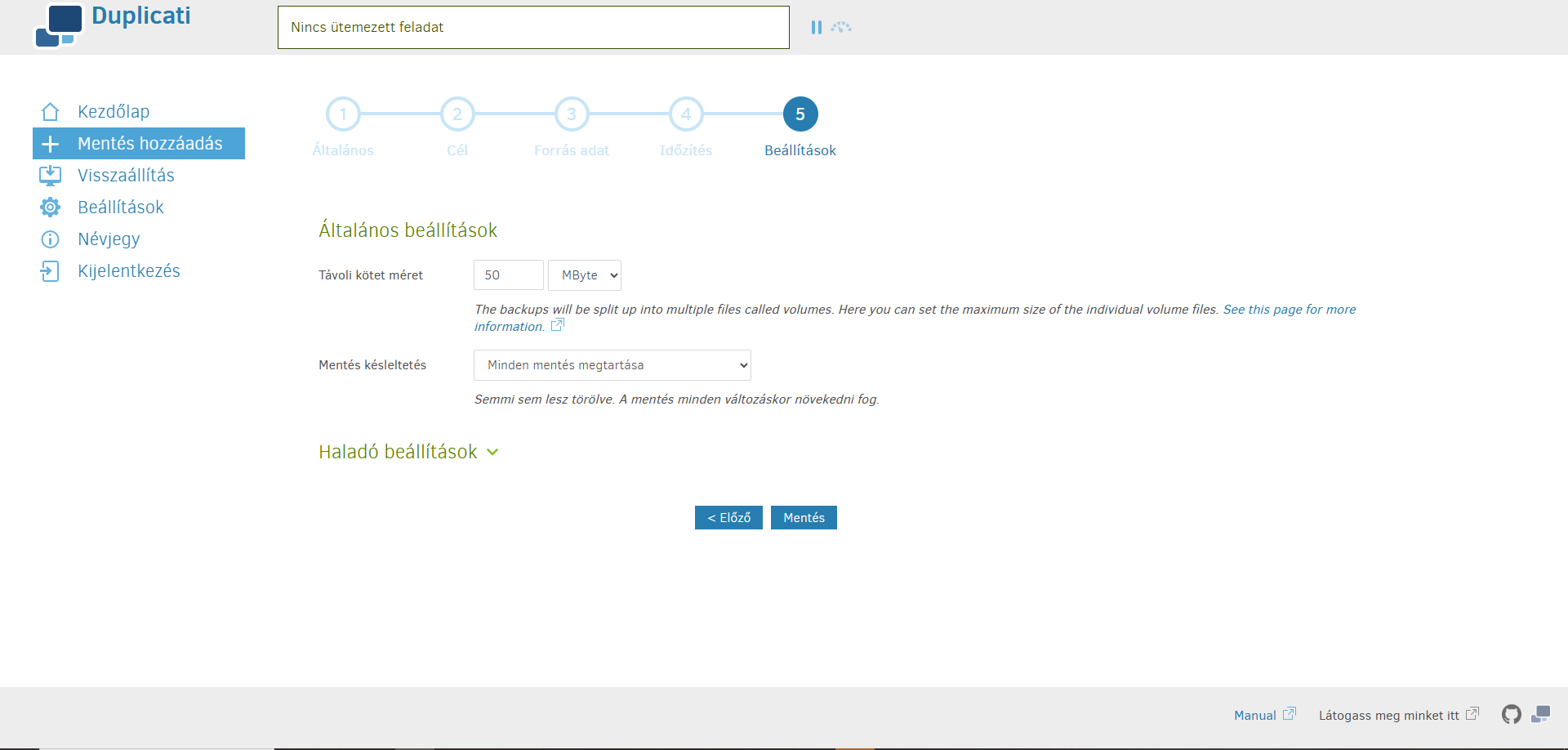Click the Duplicati logo icon
This screenshot has width=1568, height=750.
[59, 25]
